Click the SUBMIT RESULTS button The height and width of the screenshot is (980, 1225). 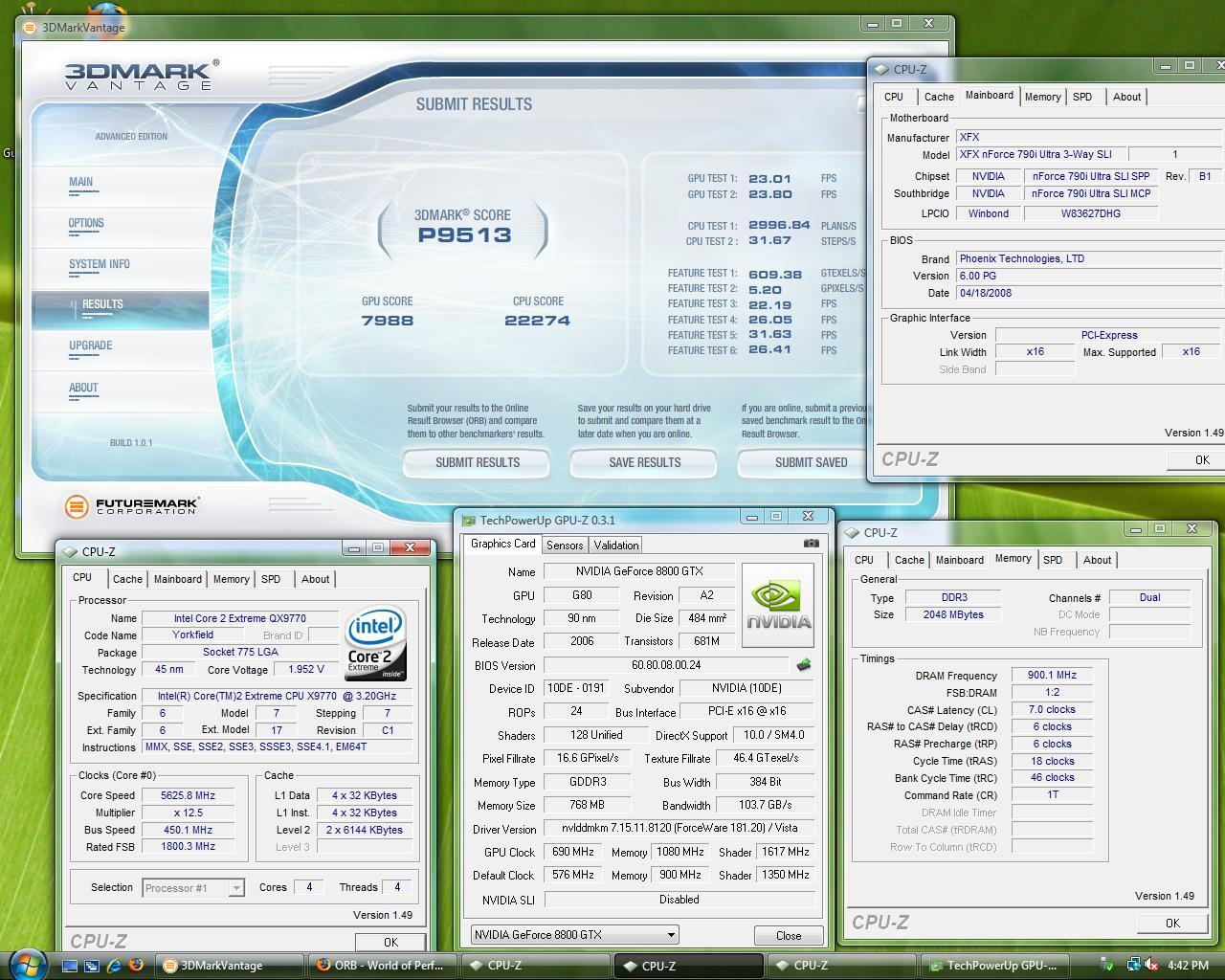pos(477,462)
